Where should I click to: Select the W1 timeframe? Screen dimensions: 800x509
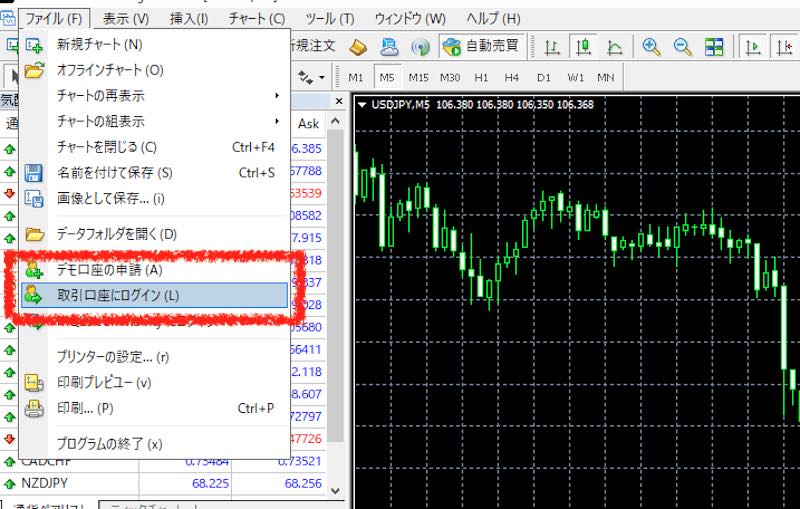(x=576, y=78)
